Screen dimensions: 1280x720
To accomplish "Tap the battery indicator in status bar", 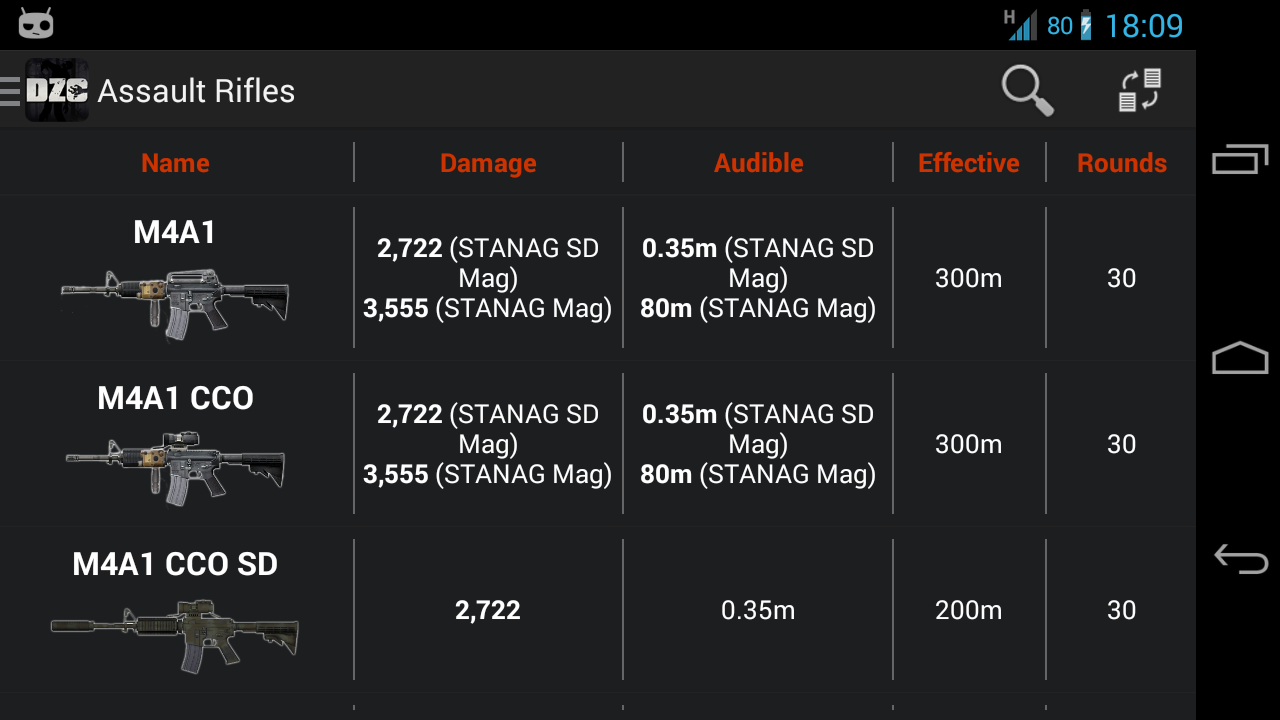I will tap(1086, 25).
